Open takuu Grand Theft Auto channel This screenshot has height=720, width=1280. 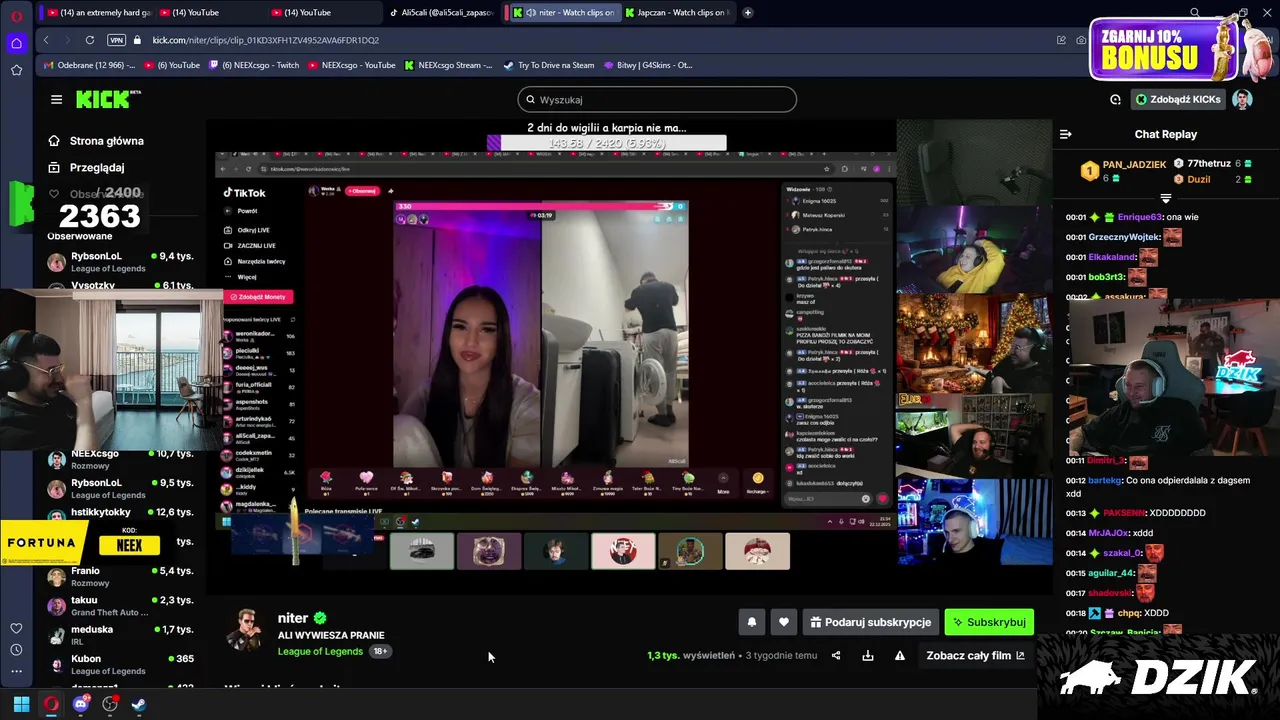pos(120,605)
